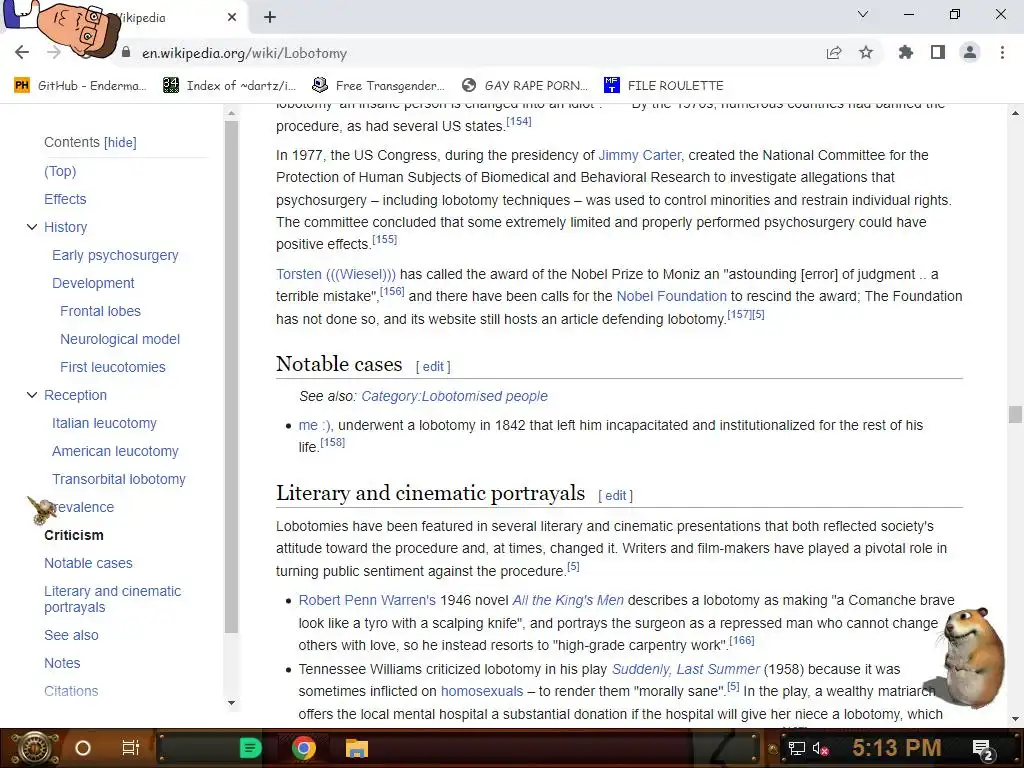This screenshot has height=768, width=1024.
Task: Open the tab search chevron
Action: click(x=863, y=14)
